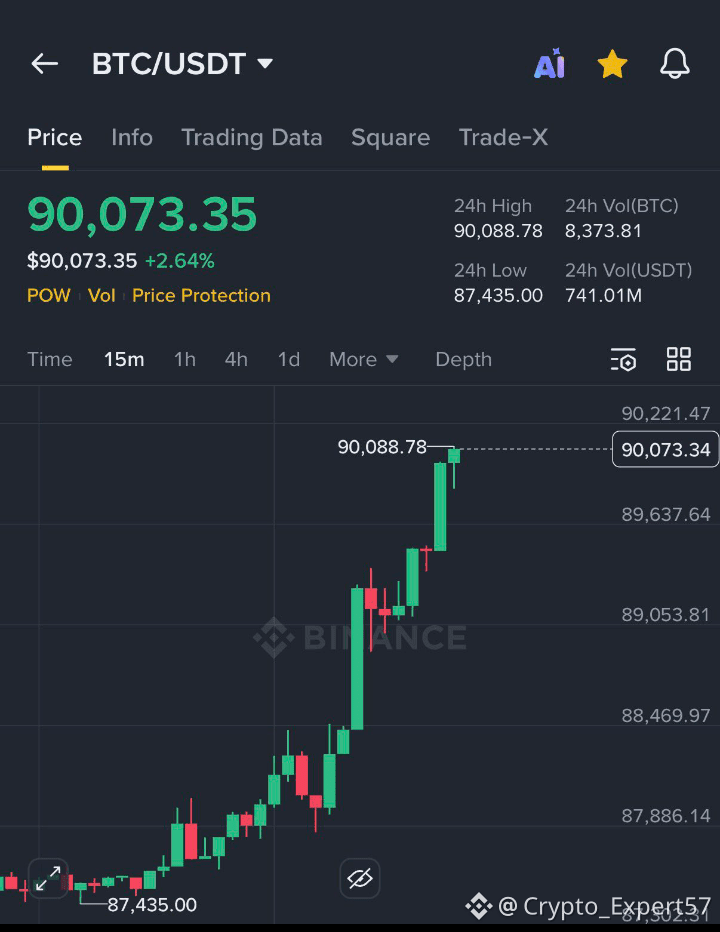Image resolution: width=720 pixels, height=932 pixels.
Task: Toggle chart visibility eye icon
Action: coord(360,878)
